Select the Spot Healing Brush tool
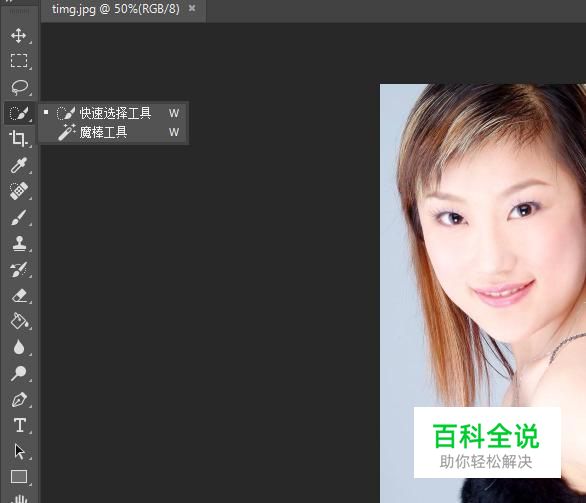The width and height of the screenshot is (586, 503). 19,191
